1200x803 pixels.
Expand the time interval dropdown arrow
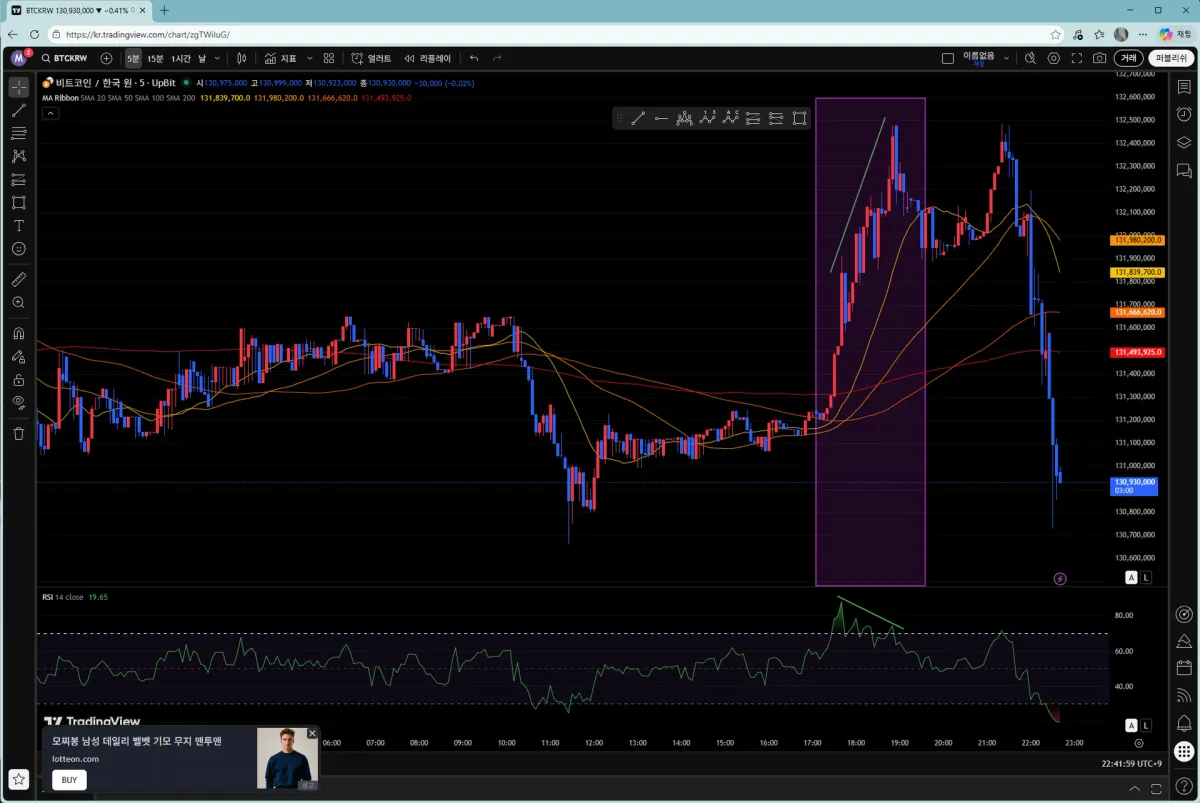[217, 59]
